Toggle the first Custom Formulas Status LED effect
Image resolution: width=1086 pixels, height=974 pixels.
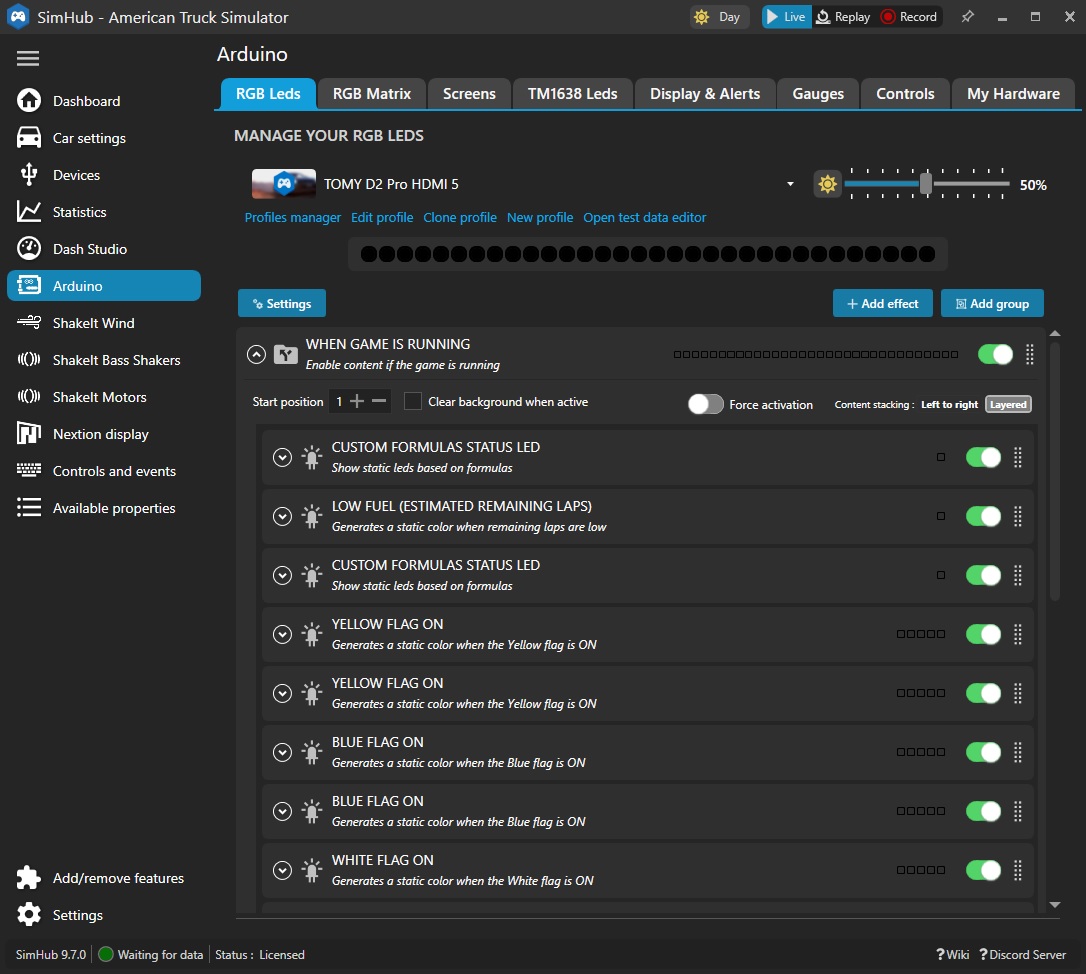tap(983, 457)
